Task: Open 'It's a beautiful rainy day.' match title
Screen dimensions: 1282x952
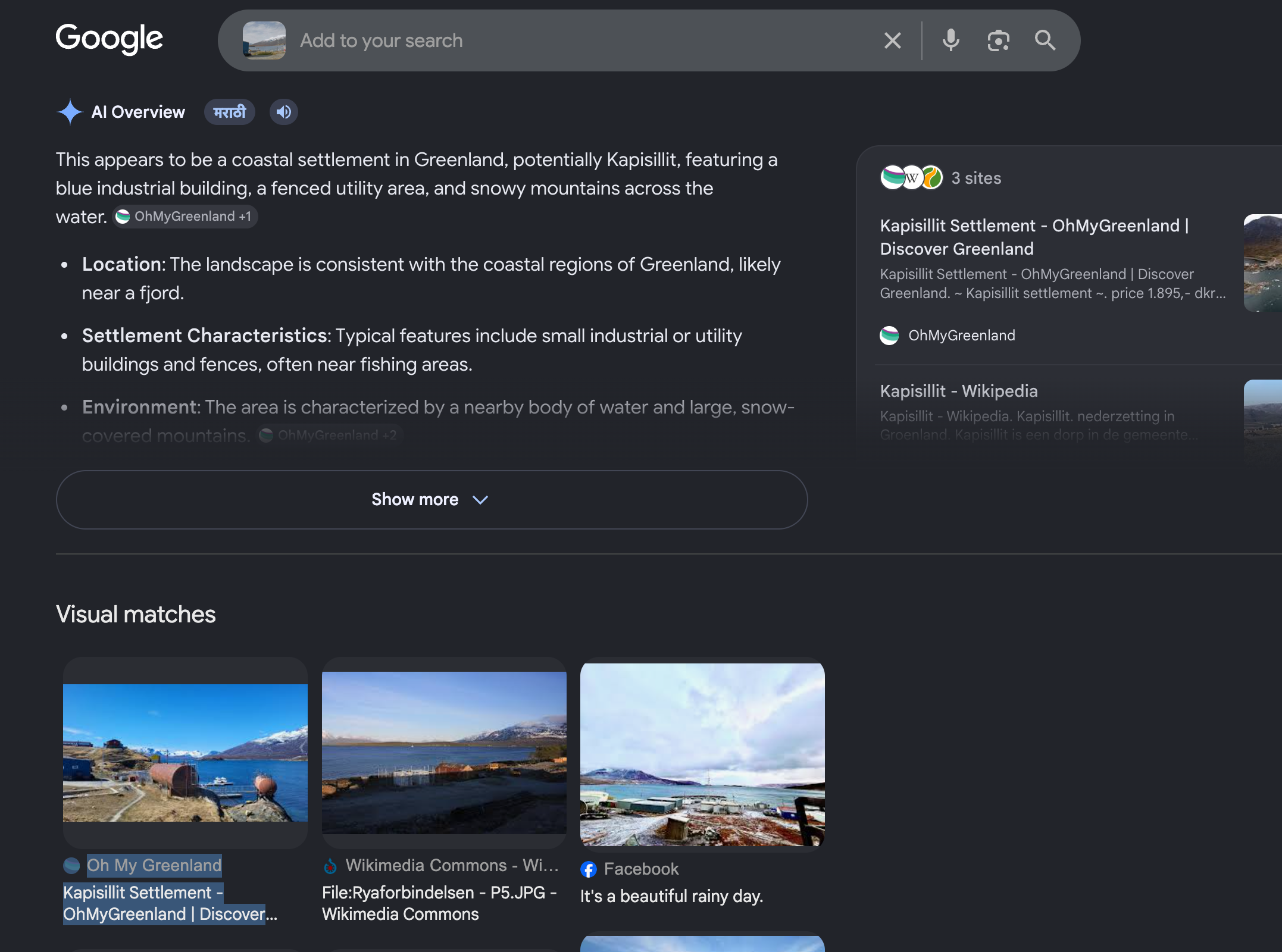Action: (x=672, y=896)
